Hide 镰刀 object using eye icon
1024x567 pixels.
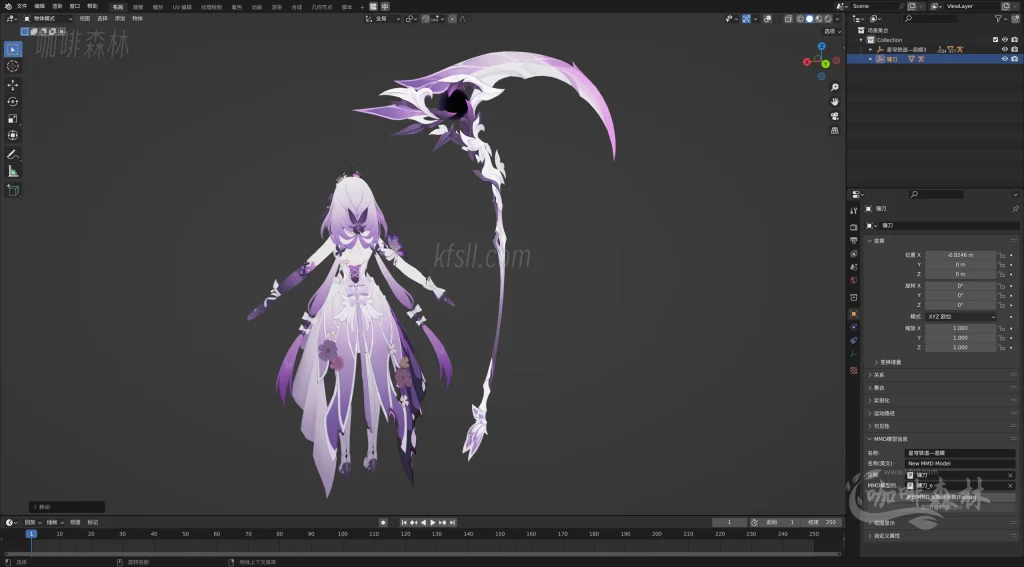click(x=1004, y=59)
